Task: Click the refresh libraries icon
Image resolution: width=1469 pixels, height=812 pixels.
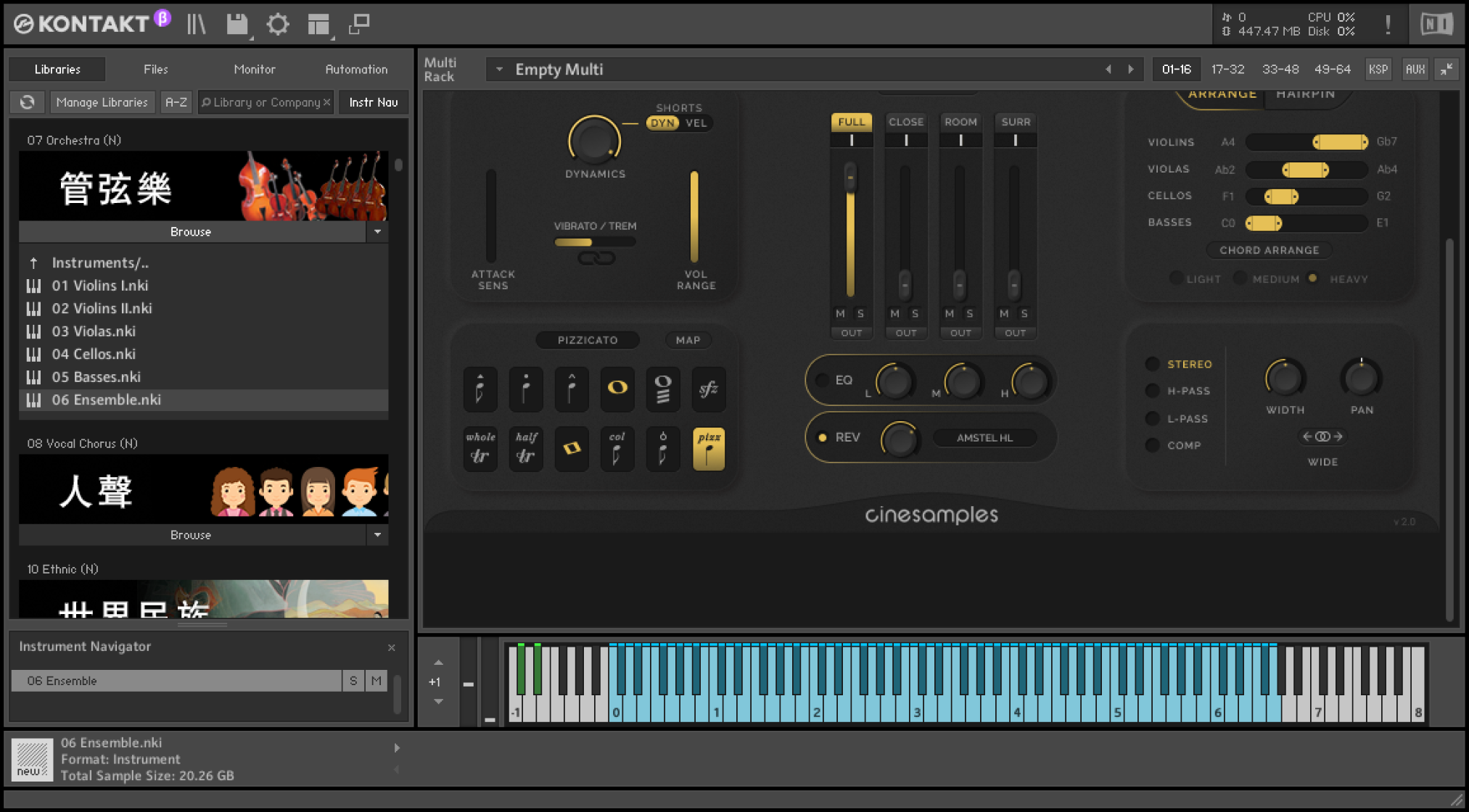Action: 28,102
